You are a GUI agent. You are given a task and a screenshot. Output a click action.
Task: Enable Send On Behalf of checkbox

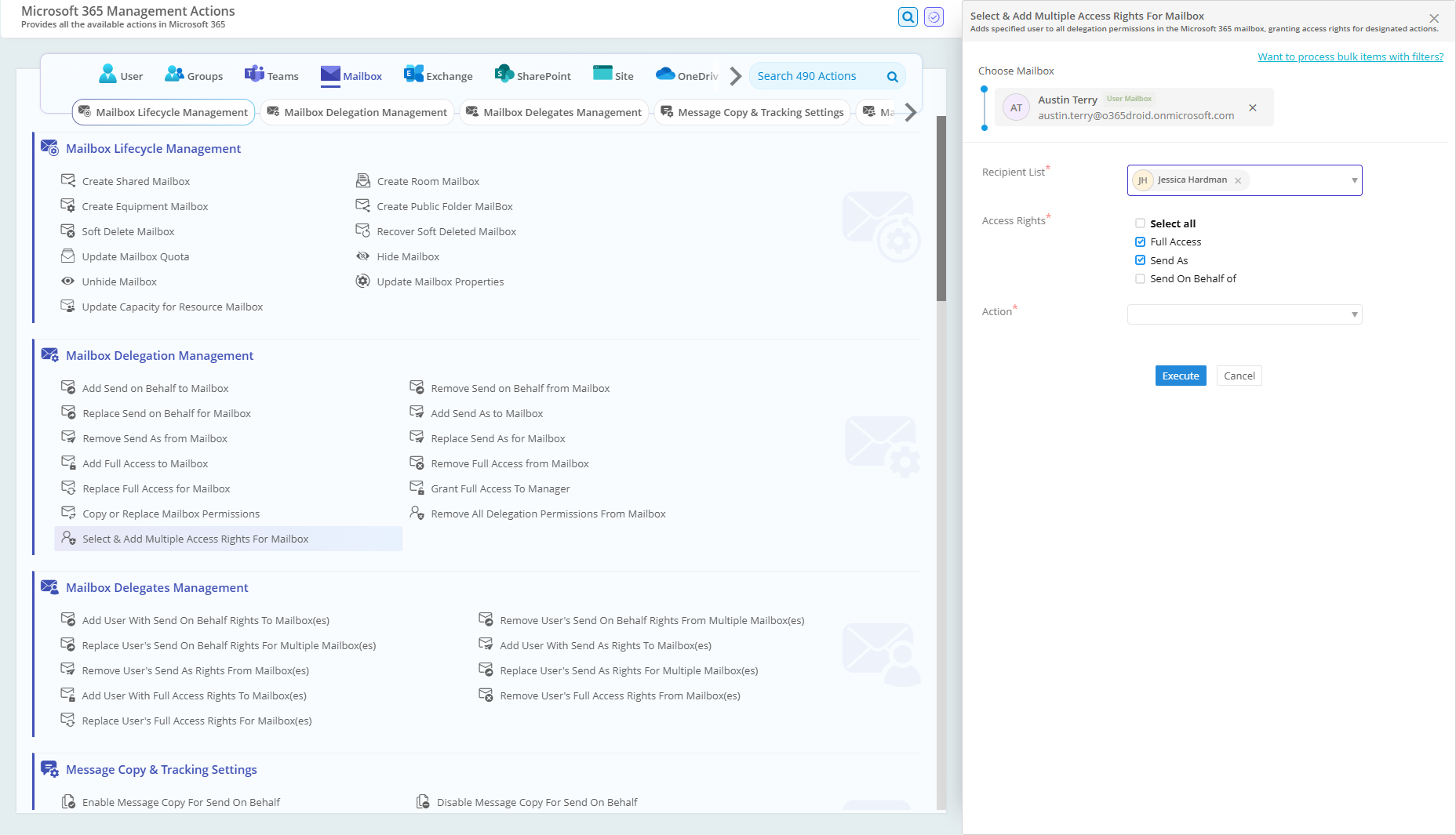click(1140, 278)
